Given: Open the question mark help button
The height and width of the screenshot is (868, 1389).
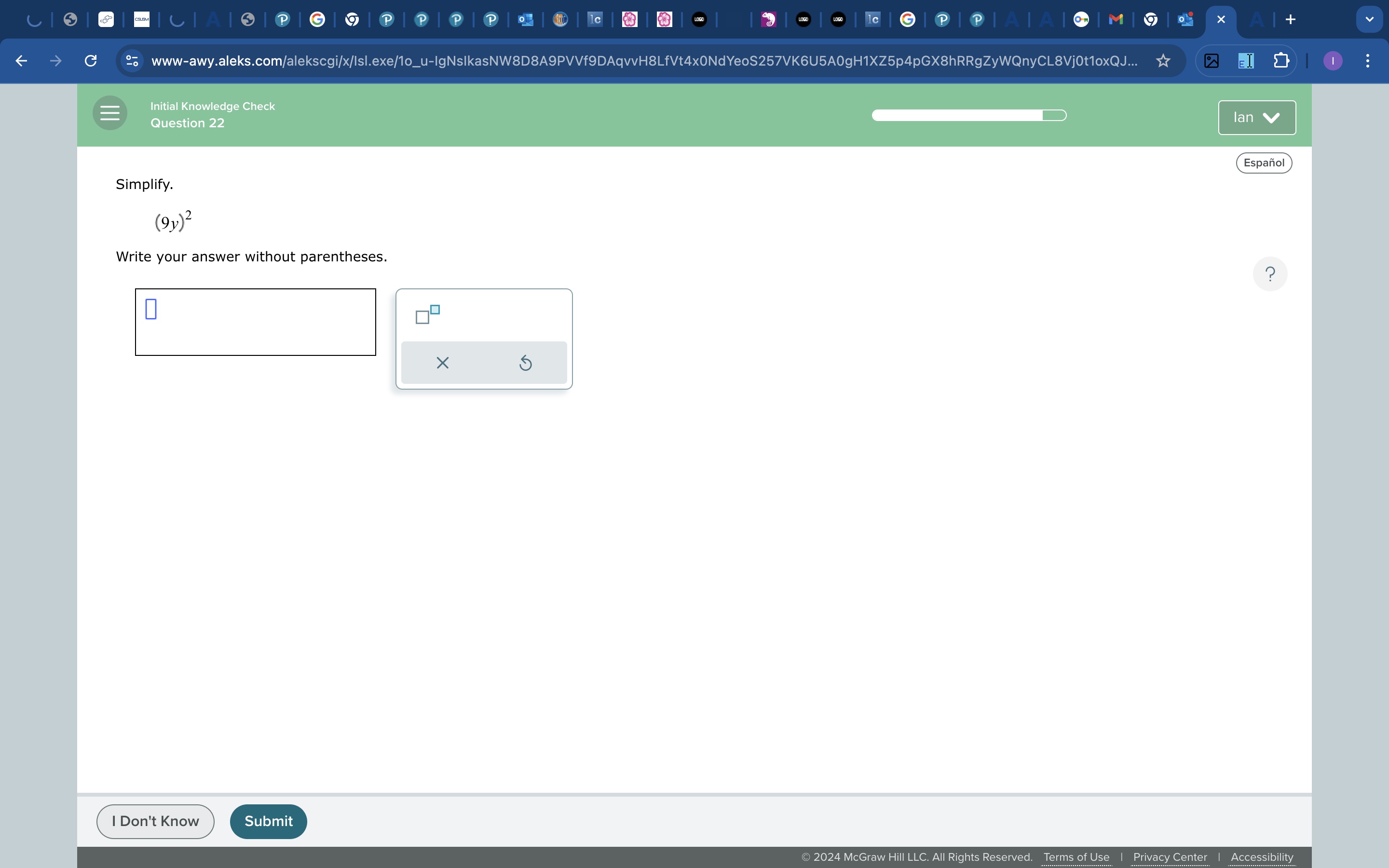Looking at the screenshot, I should [x=1269, y=274].
